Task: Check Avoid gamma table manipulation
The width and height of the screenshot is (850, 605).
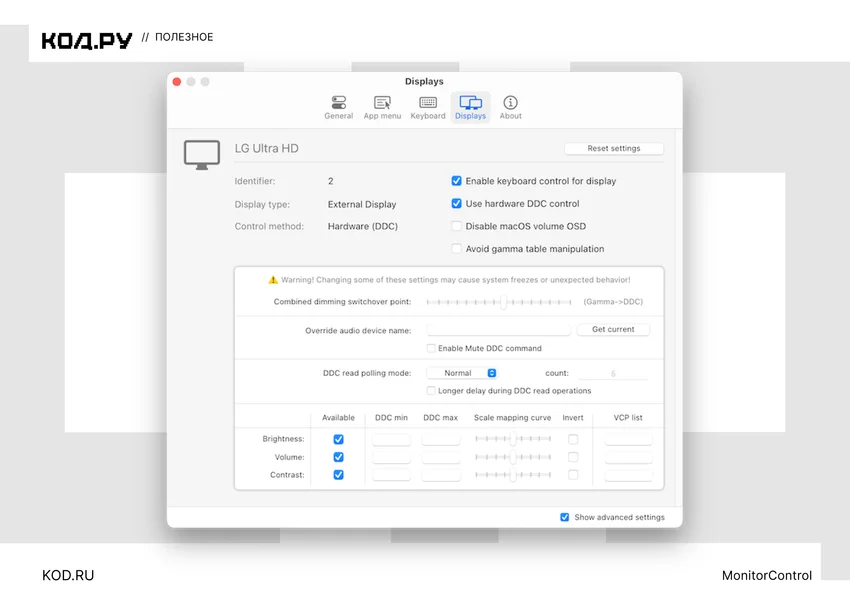Action: pos(456,249)
